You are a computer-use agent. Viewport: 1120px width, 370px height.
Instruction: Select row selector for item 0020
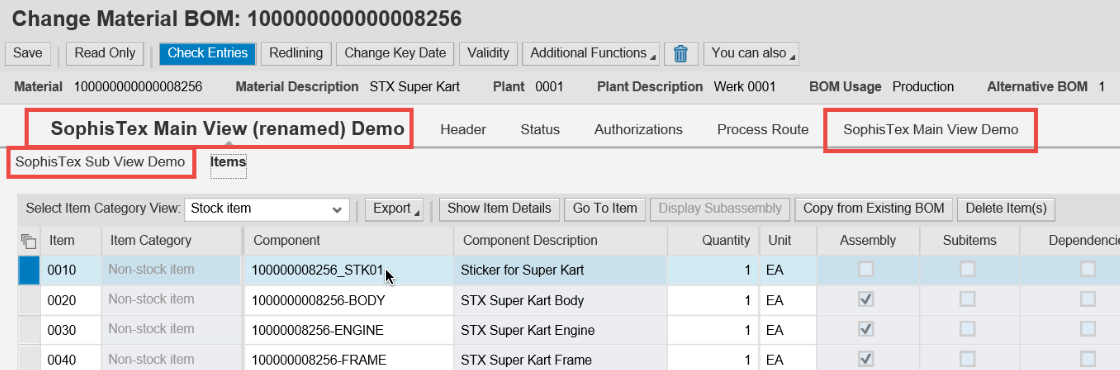pyautogui.click(x=29, y=300)
